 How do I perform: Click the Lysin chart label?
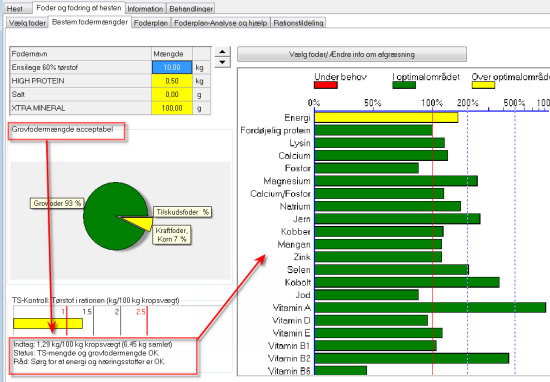click(300, 143)
